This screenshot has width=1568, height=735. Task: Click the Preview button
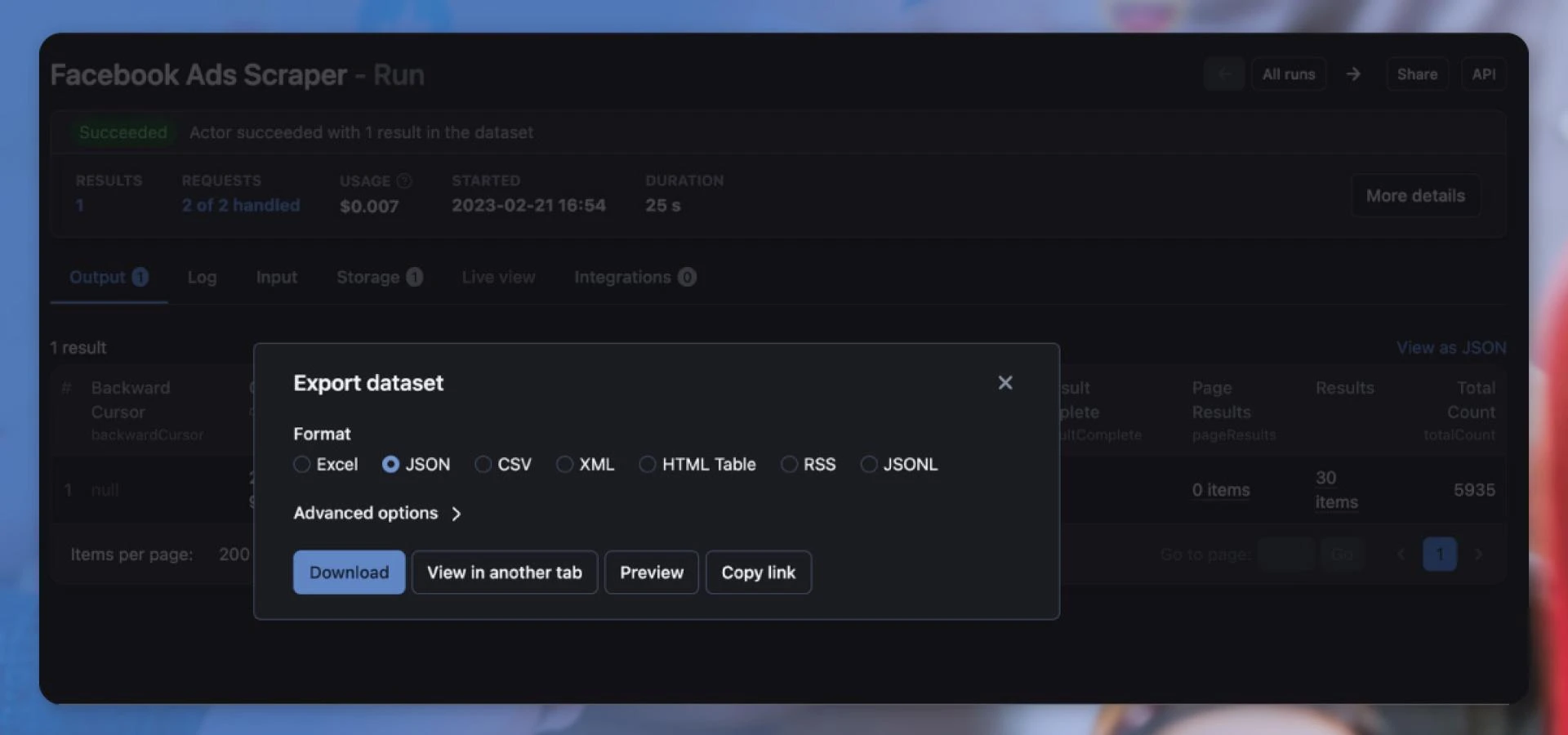(652, 572)
